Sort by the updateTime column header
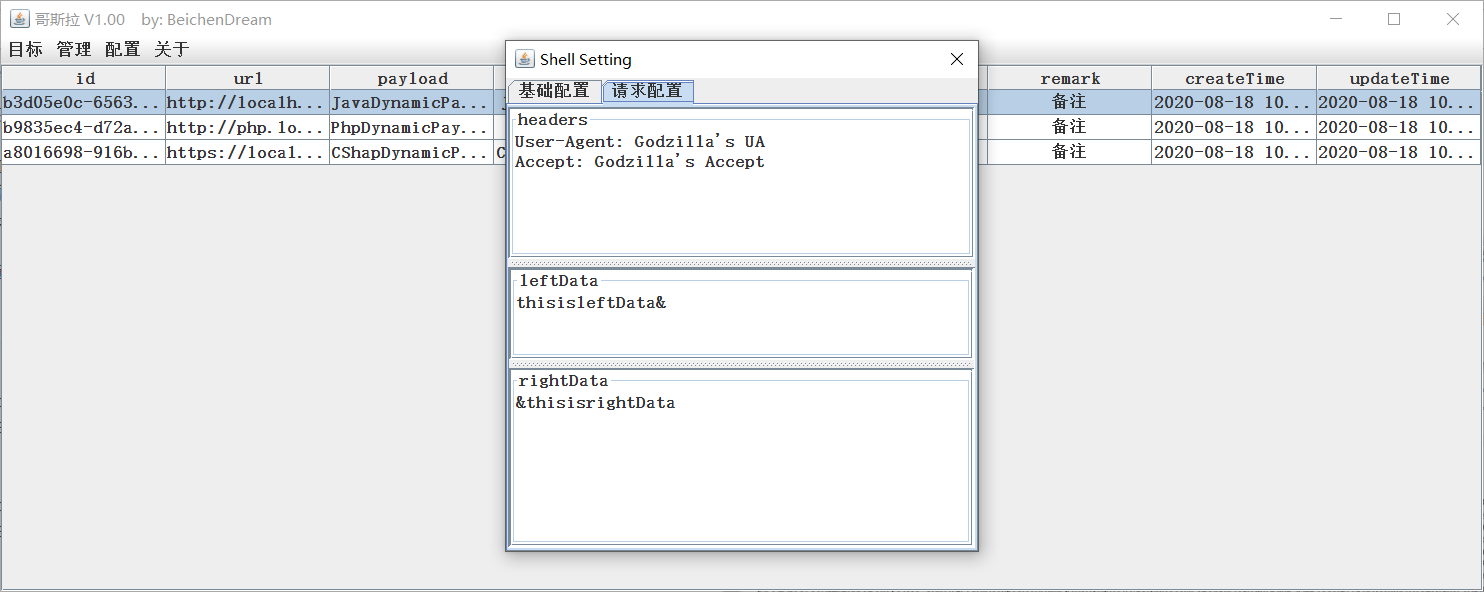This screenshot has width=1484, height=592. coord(1398,78)
